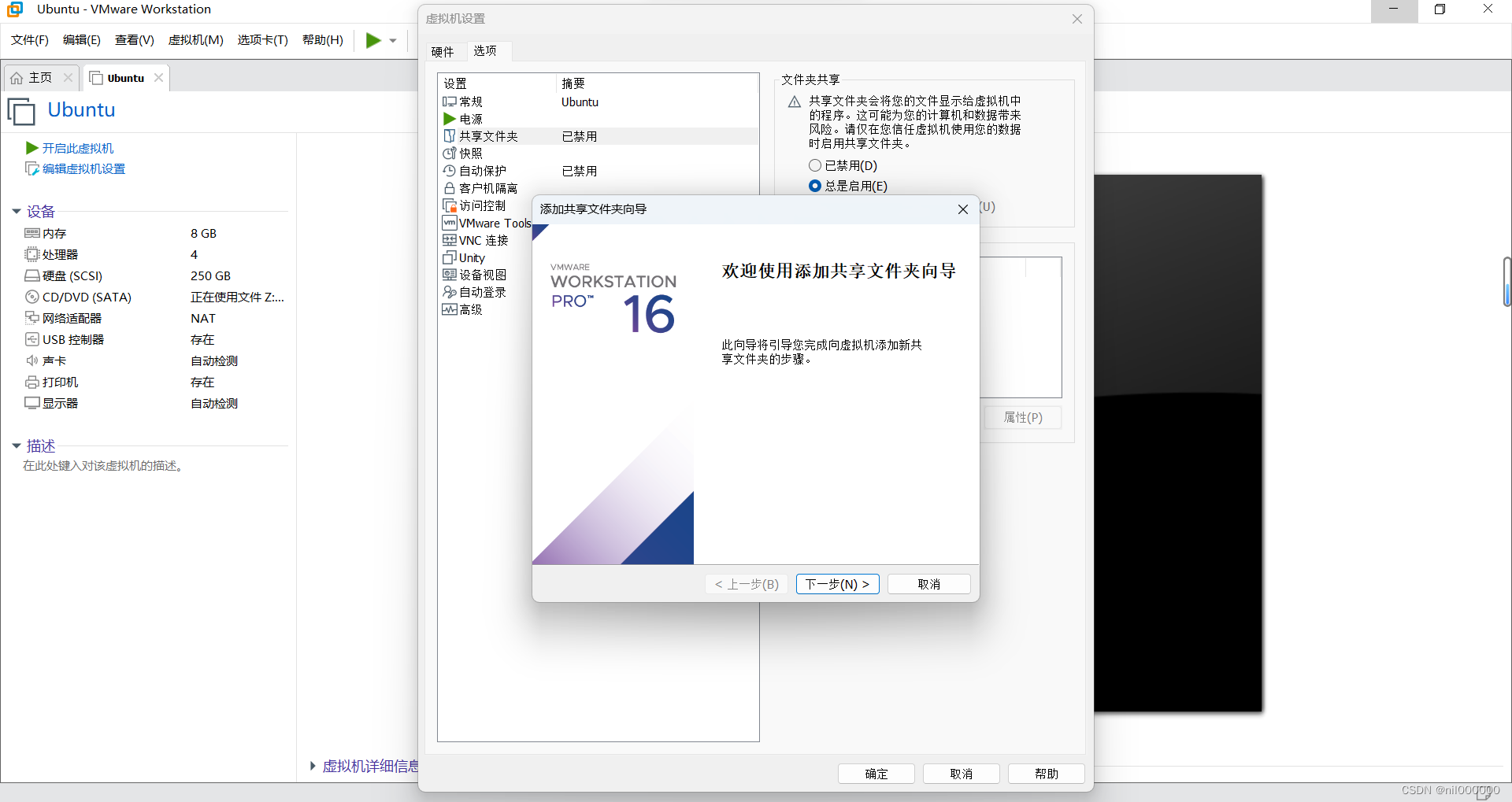The height and width of the screenshot is (802, 1512).
Task: Select the 已禁用(D) radio button
Action: (815, 165)
